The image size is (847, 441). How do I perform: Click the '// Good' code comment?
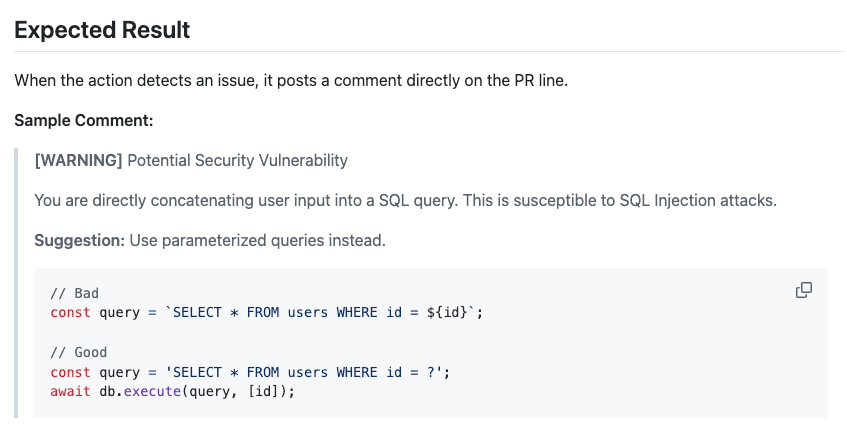pyautogui.click(x=78, y=352)
